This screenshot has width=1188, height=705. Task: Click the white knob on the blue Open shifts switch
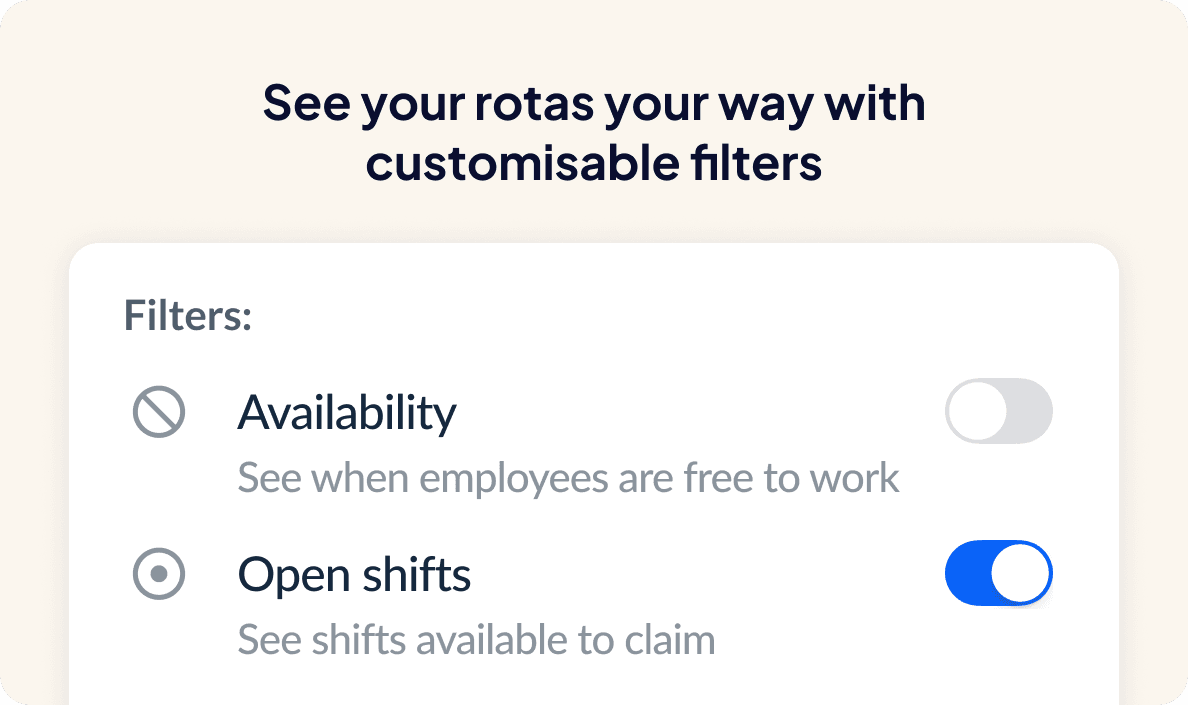click(x=1020, y=573)
